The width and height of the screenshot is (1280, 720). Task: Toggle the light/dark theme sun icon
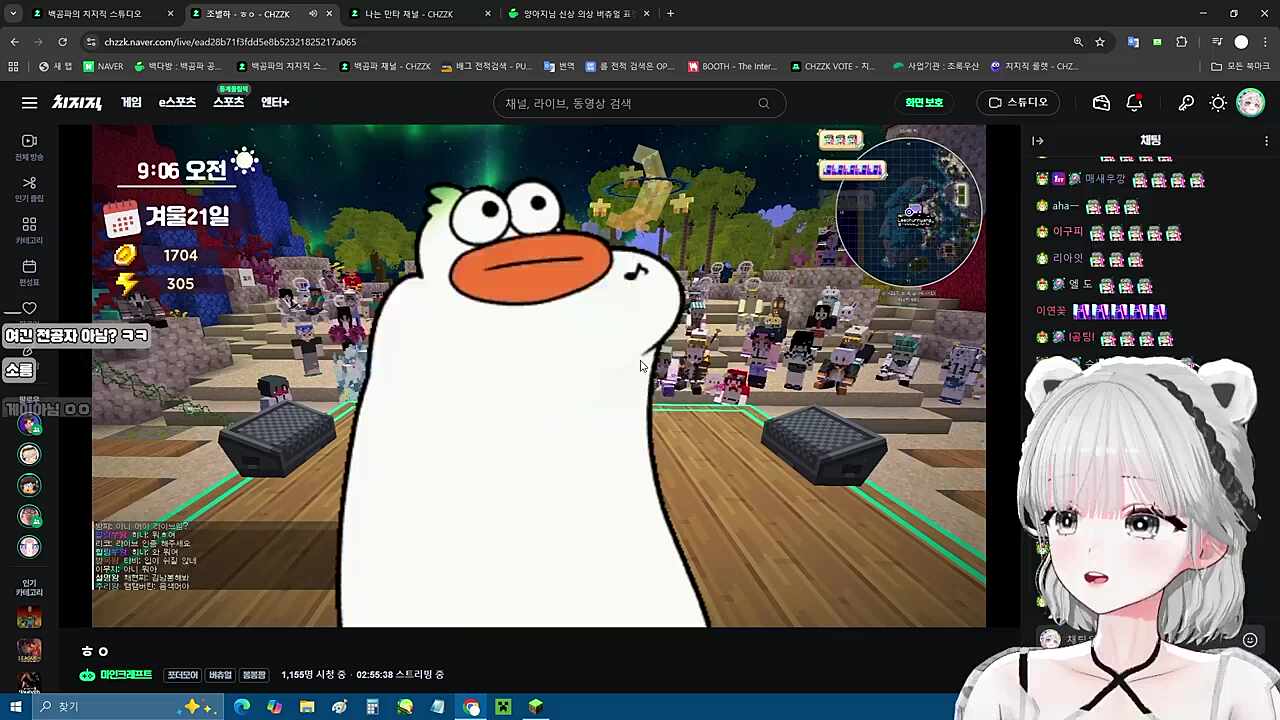point(1218,103)
